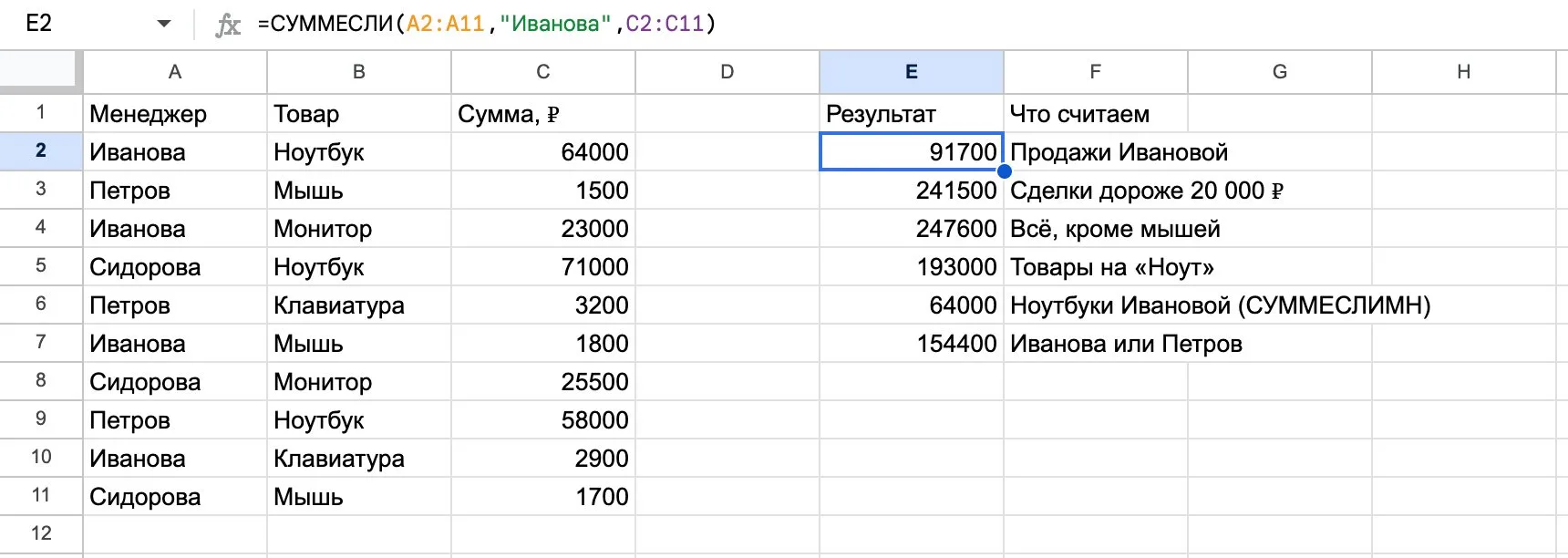
Task: Click the sum cell 25500
Action: (543, 382)
